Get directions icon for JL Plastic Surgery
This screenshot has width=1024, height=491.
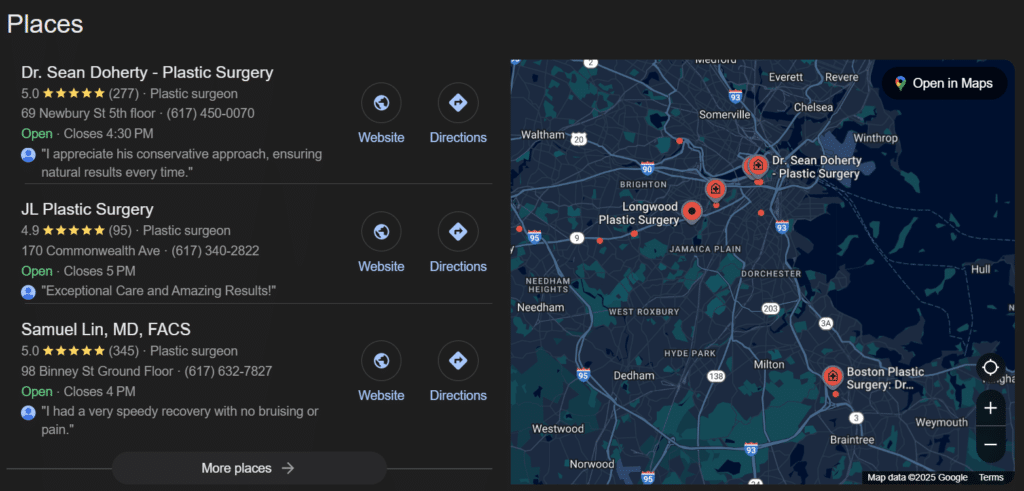coord(458,231)
